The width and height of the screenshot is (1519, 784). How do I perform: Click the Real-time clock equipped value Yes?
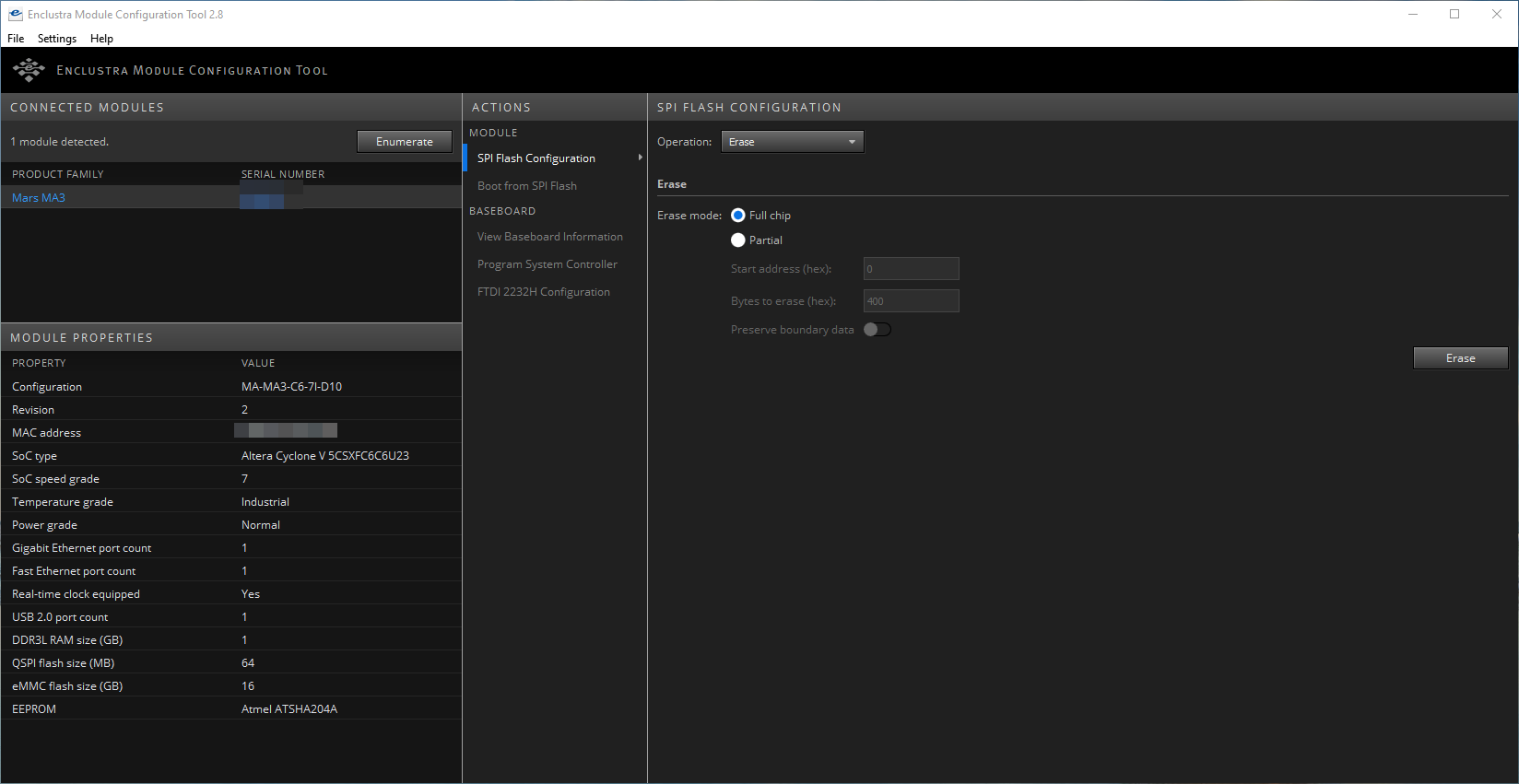(251, 594)
